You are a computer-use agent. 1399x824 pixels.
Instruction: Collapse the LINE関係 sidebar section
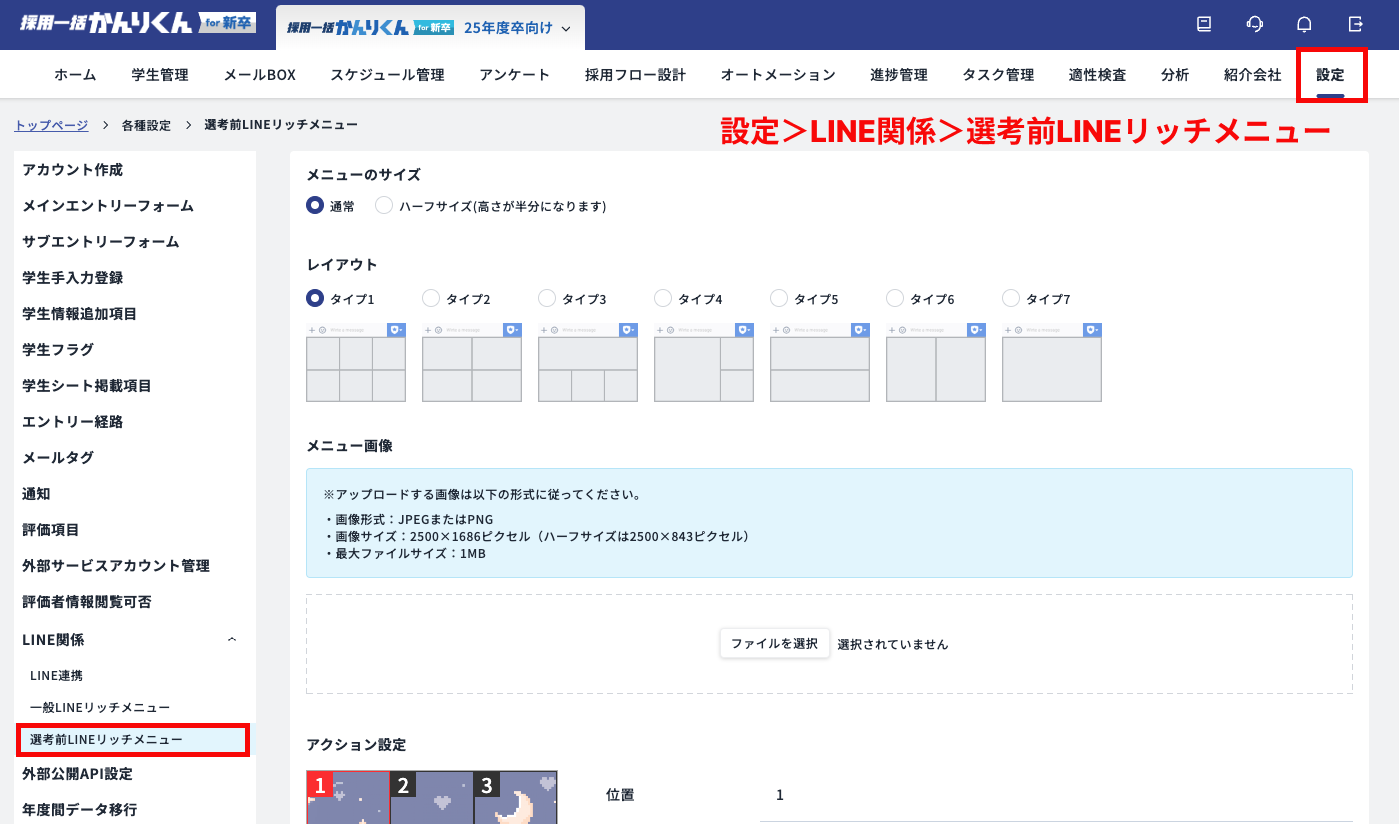(231, 638)
